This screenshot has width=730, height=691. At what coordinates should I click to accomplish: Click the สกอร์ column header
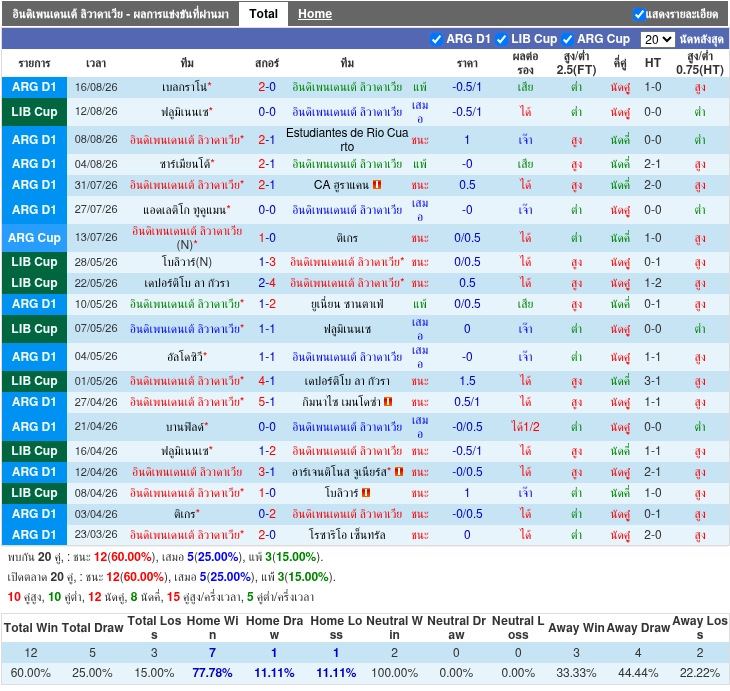coord(267,63)
